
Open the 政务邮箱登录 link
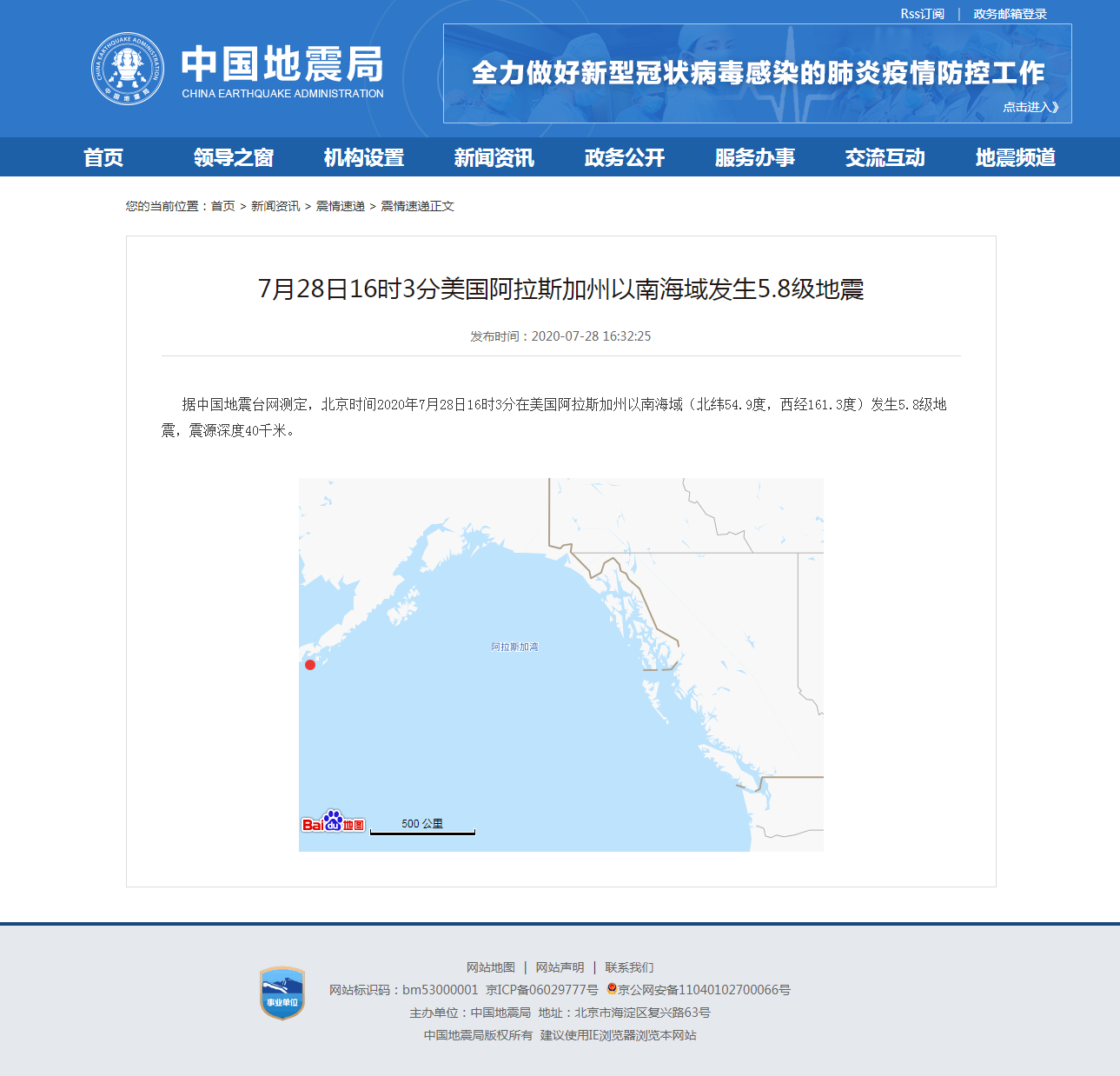pos(1010,14)
